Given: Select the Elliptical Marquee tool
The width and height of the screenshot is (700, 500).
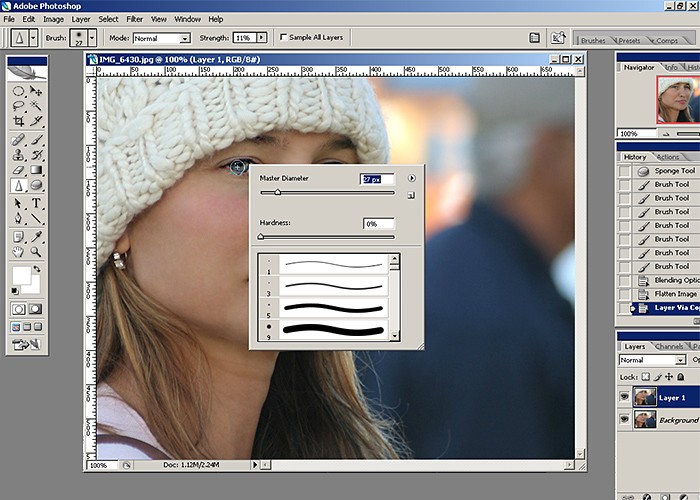Looking at the screenshot, I should tap(18, 92).
